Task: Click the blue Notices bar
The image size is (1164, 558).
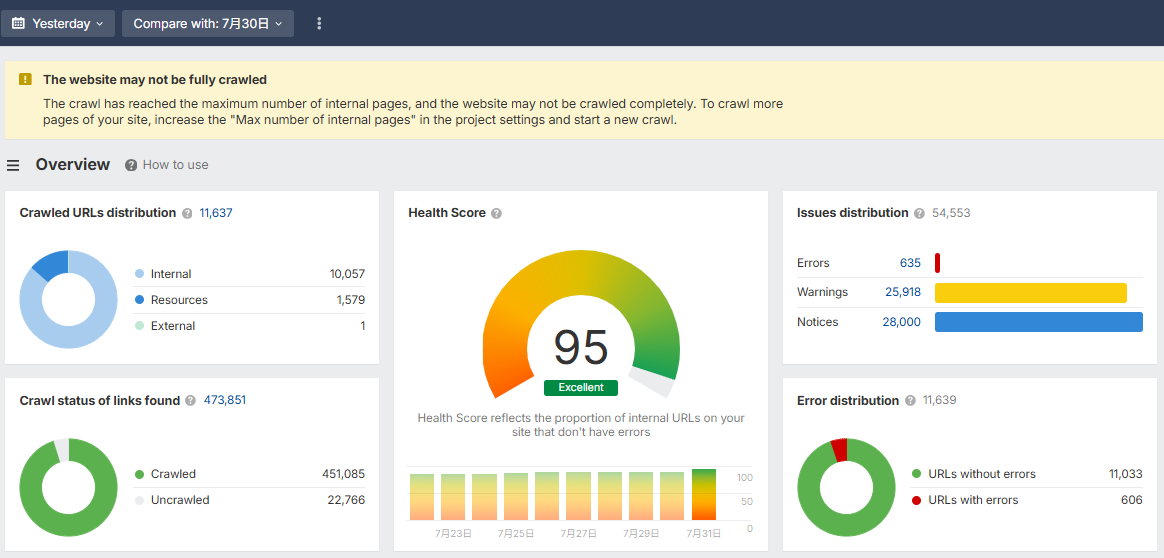Action: [1039, 322]
